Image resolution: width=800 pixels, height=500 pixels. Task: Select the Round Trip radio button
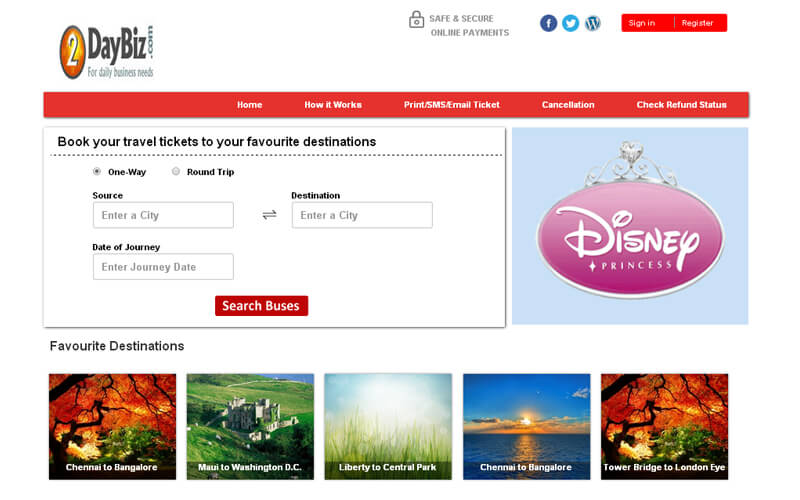(x=176, y=171)
